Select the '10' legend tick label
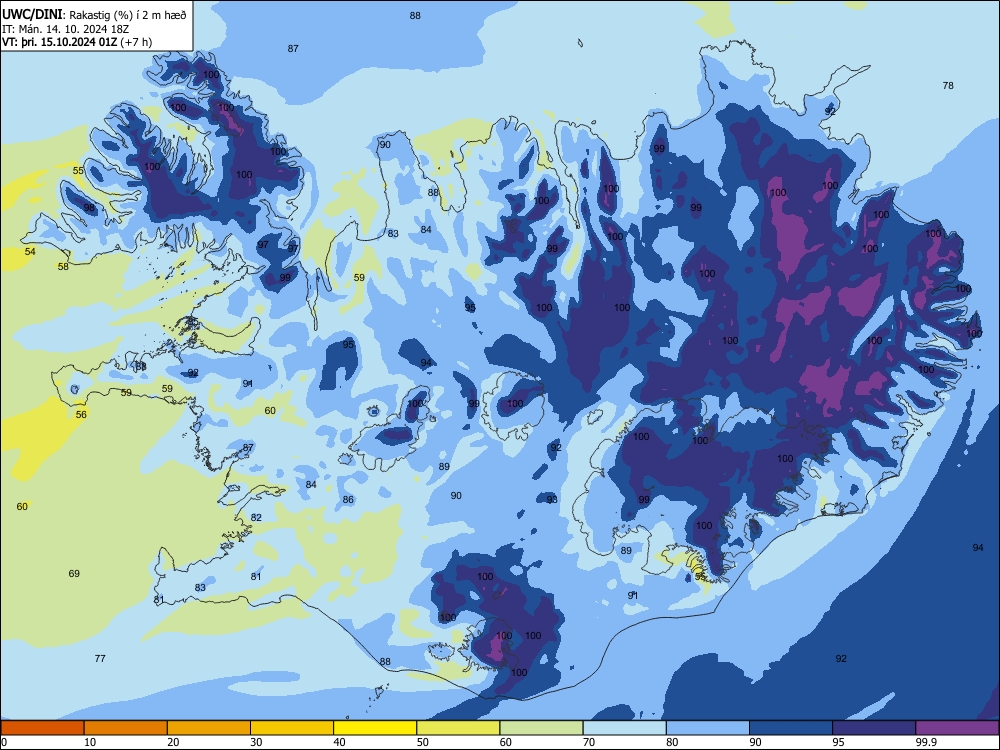This screenshot has width=1000, height=750. (x=90, y=742)
